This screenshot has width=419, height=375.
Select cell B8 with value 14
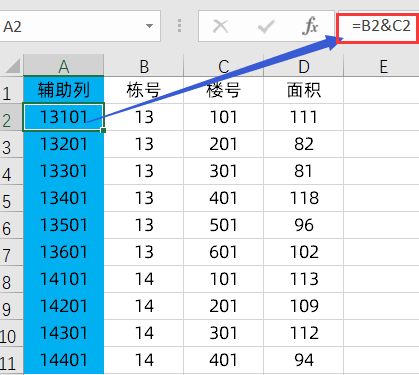point(144,279)
